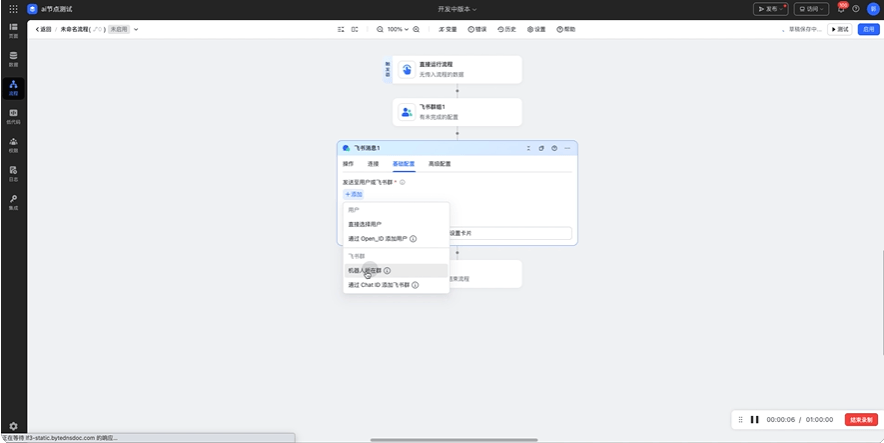Zoom in with the plus magnifier
Viewport: 884px width, 443px height.
[416, 29]
